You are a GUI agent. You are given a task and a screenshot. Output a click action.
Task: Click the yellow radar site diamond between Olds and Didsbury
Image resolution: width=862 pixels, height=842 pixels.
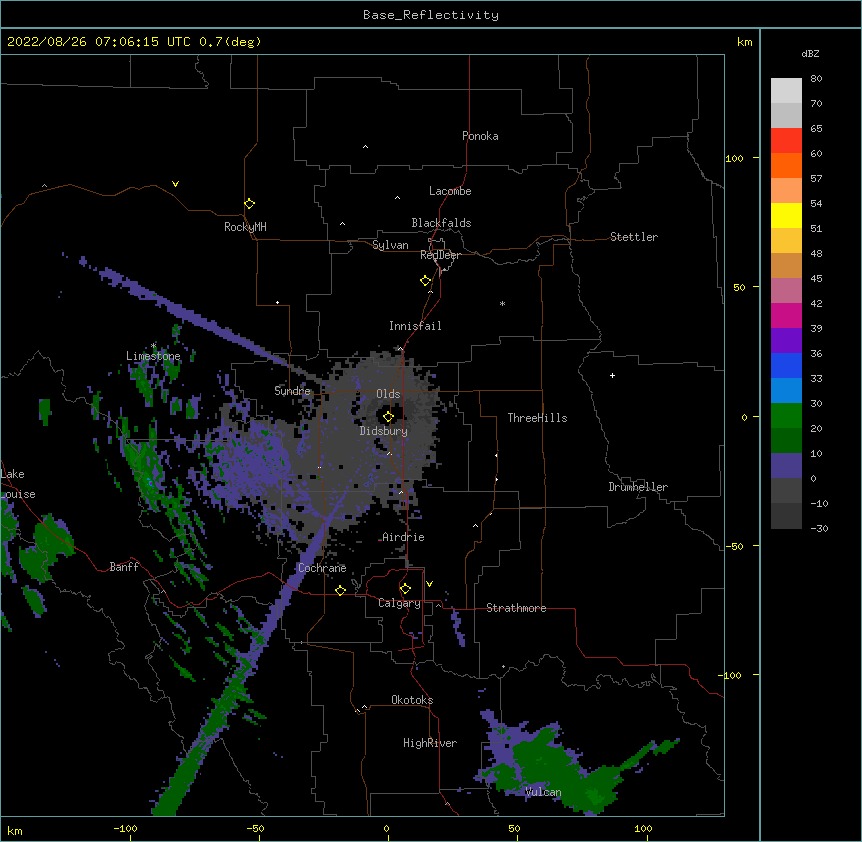tap(388, 417)
